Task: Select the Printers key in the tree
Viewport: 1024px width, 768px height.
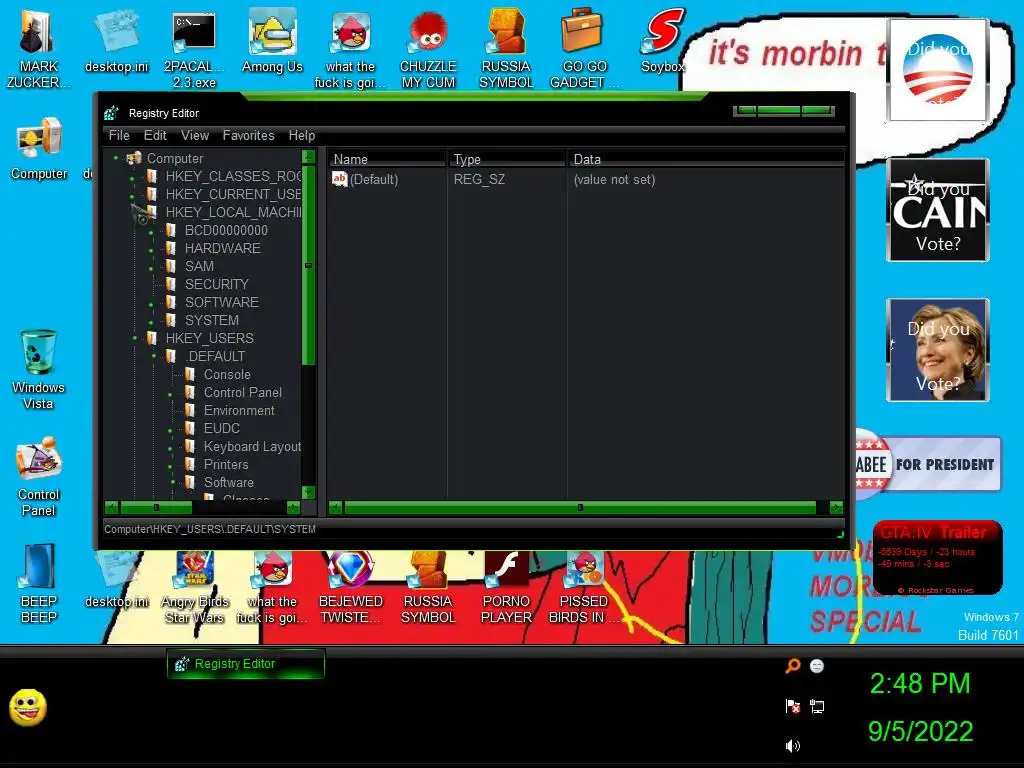Action: coord(226,464)
